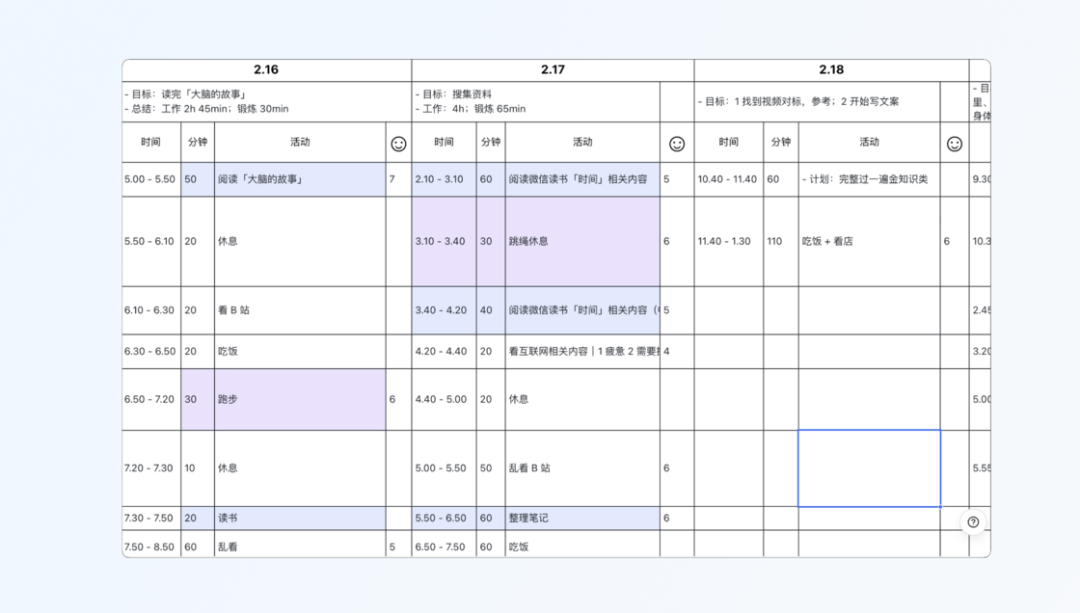Click the time cell 6.10 - 6.30
Viewport: 1080px width, 613px height.
pyautogui.click(x=151, y=311)
